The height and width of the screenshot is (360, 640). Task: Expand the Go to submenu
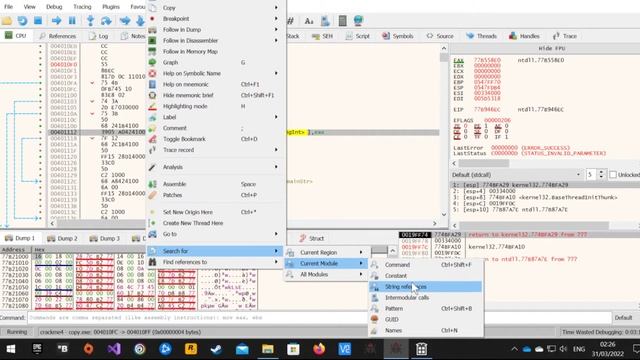tap(216, 234)
